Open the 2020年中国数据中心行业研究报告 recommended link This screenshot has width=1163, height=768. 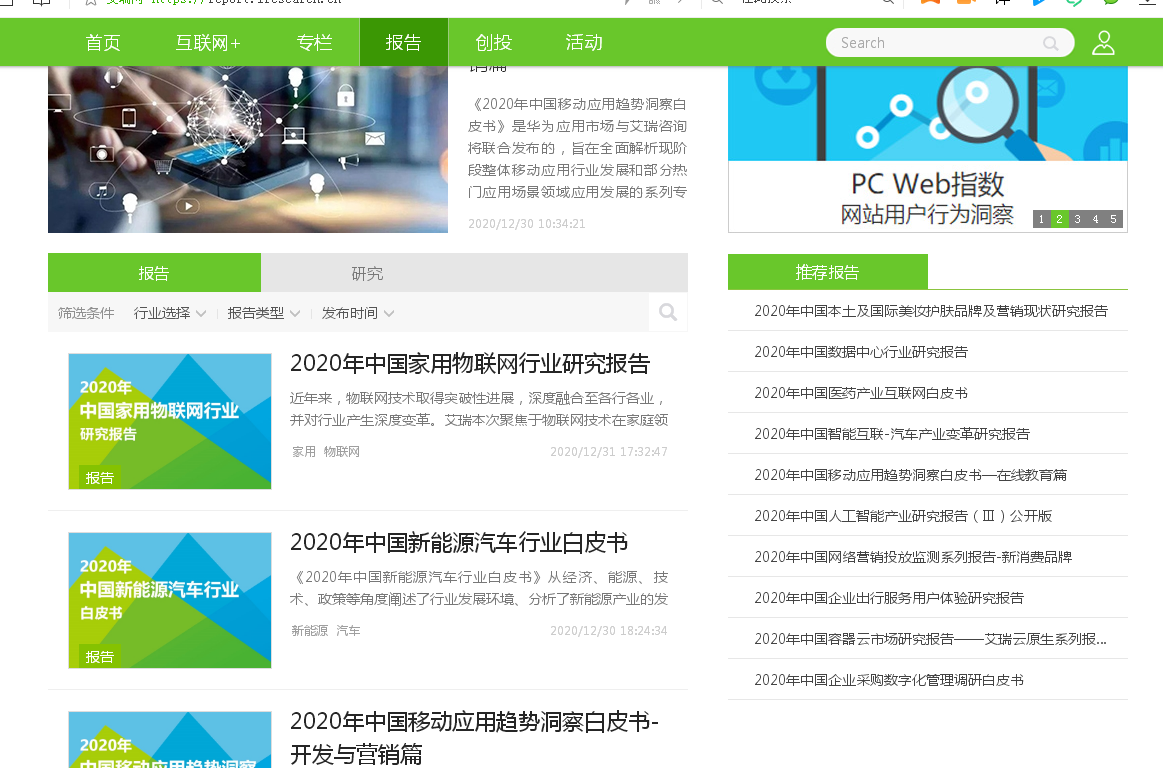(861, 352)
